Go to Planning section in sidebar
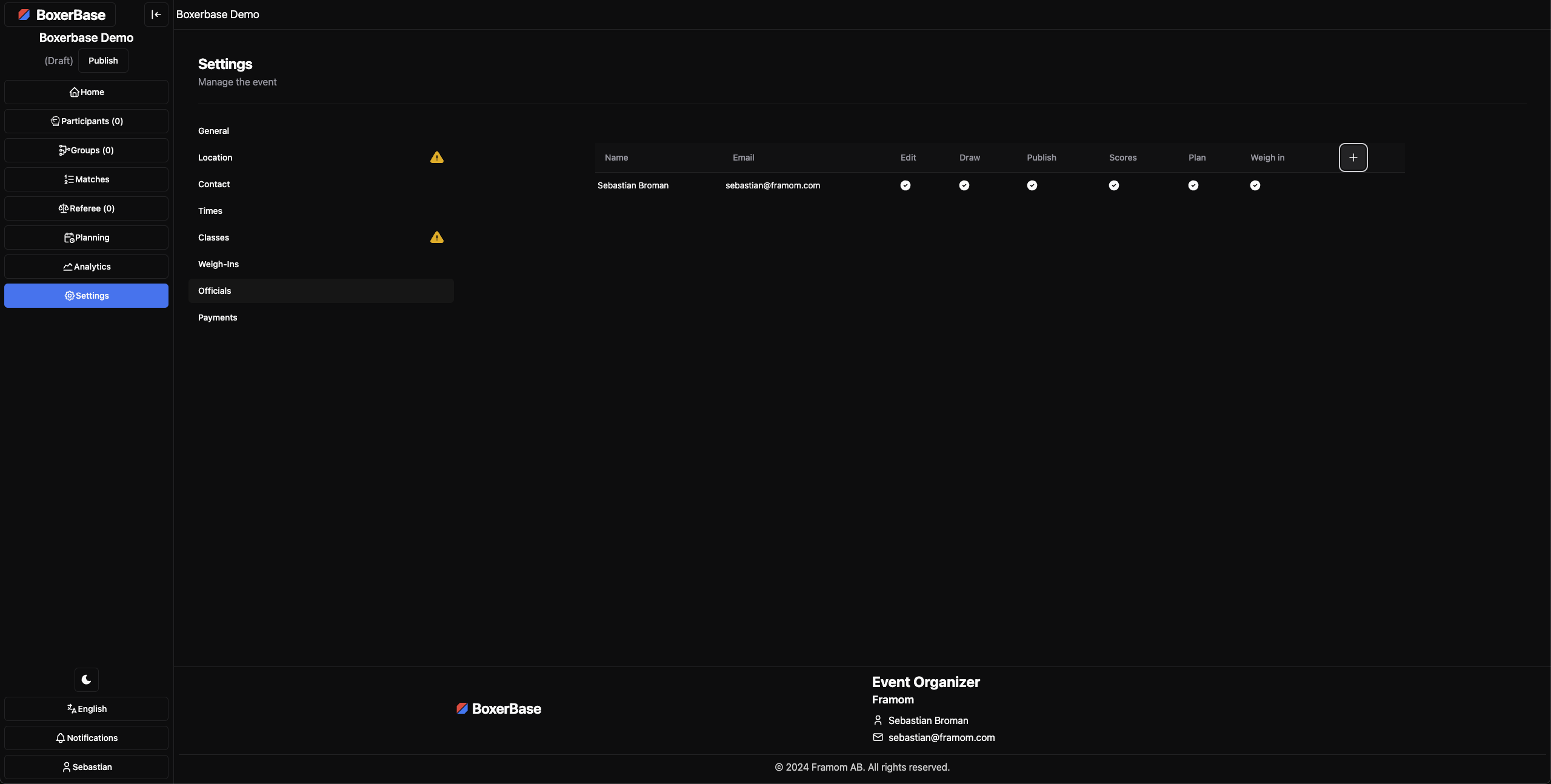 86,238
